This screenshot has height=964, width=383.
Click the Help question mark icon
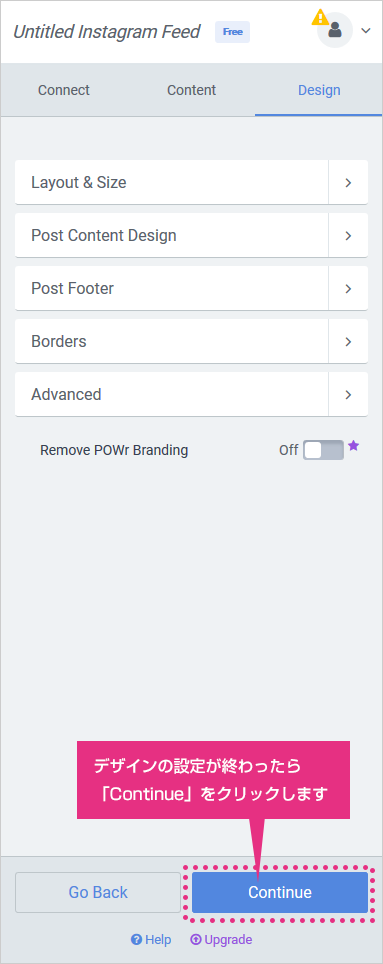136,939
